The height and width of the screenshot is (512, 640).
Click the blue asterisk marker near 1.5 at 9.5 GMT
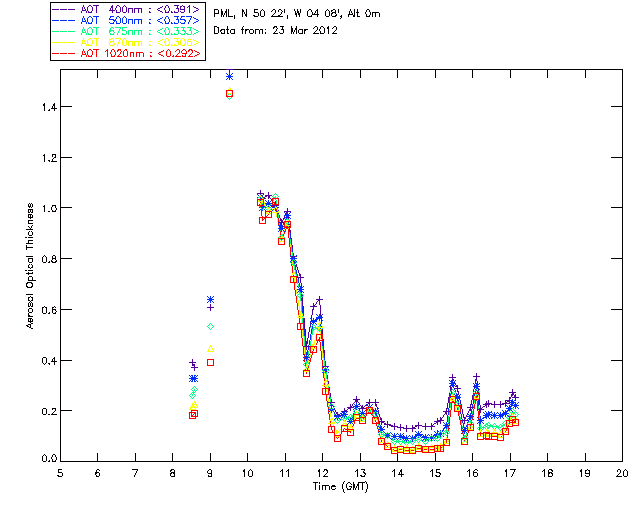point(229,76)
